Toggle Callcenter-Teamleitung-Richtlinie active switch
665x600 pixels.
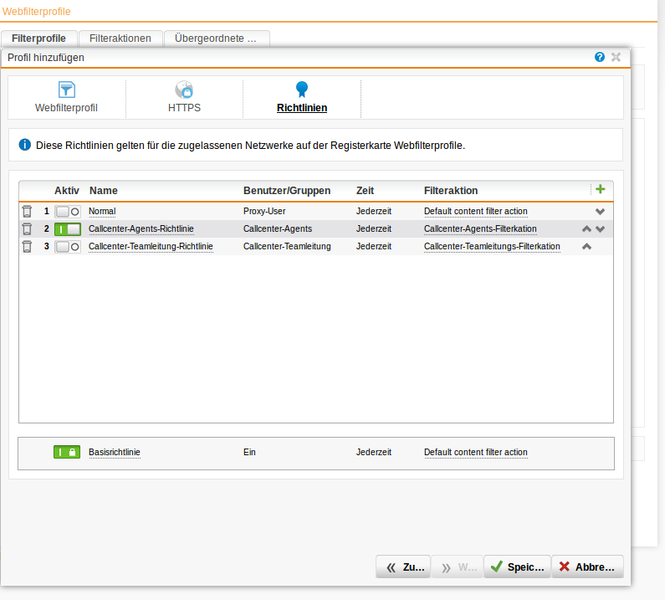pyautogui.click(x=67, y=246)
